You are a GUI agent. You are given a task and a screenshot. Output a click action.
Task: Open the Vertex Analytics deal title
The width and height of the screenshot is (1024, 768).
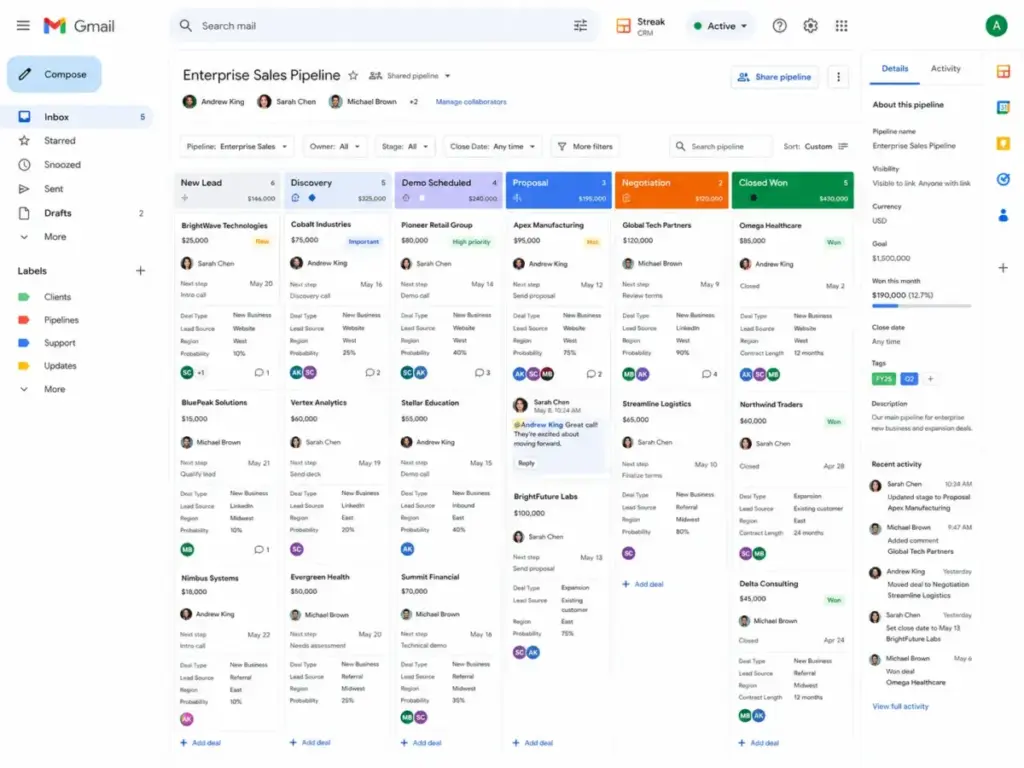pos(319,403)
